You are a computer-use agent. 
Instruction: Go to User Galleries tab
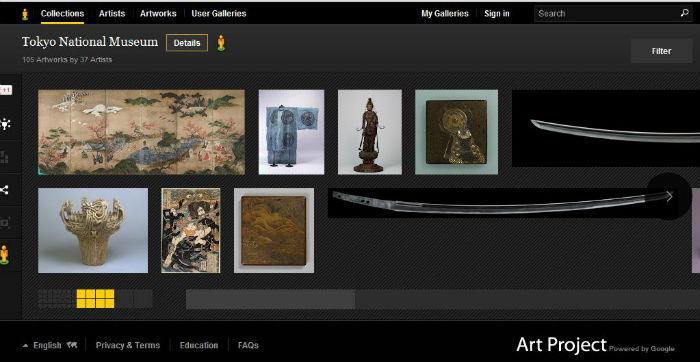[x=219, y=13]
